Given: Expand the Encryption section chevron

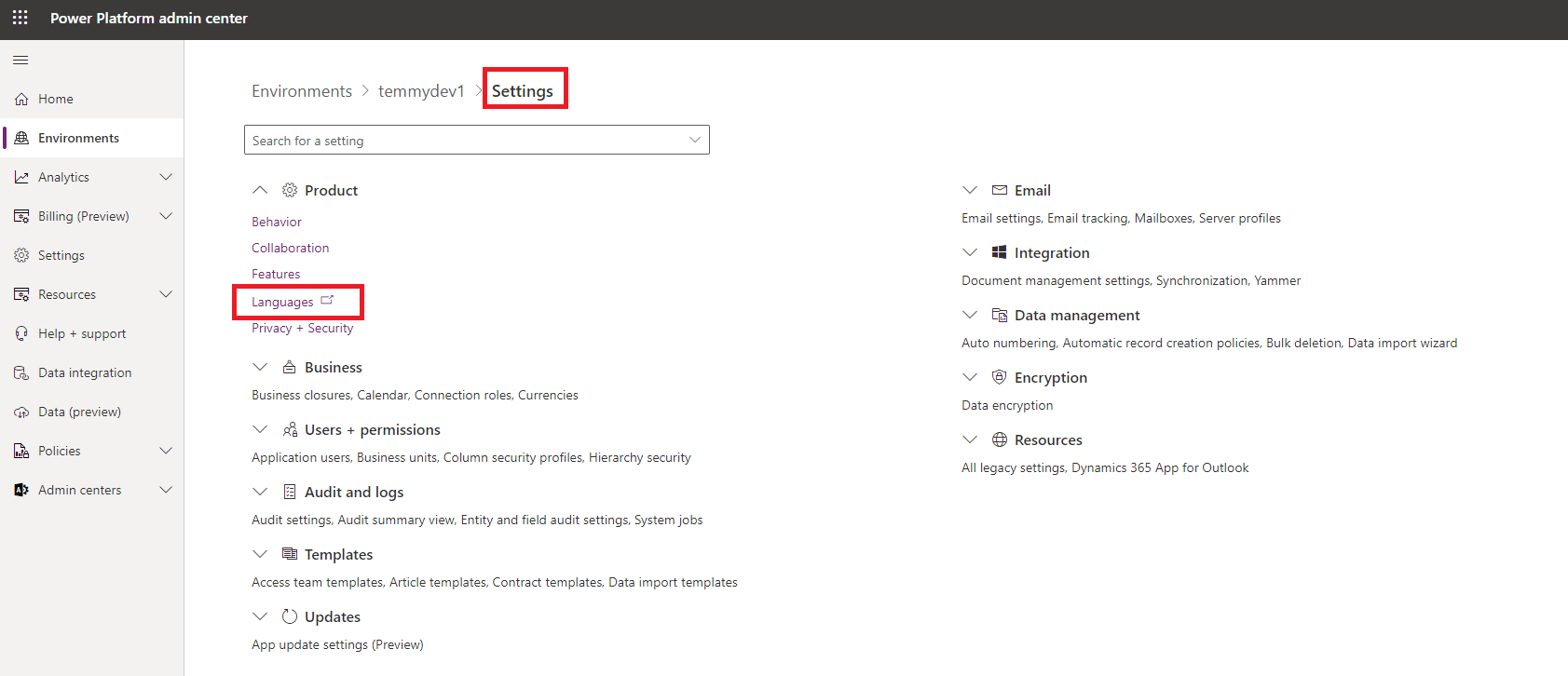Looking at the screenshot, I should [970, 377].
